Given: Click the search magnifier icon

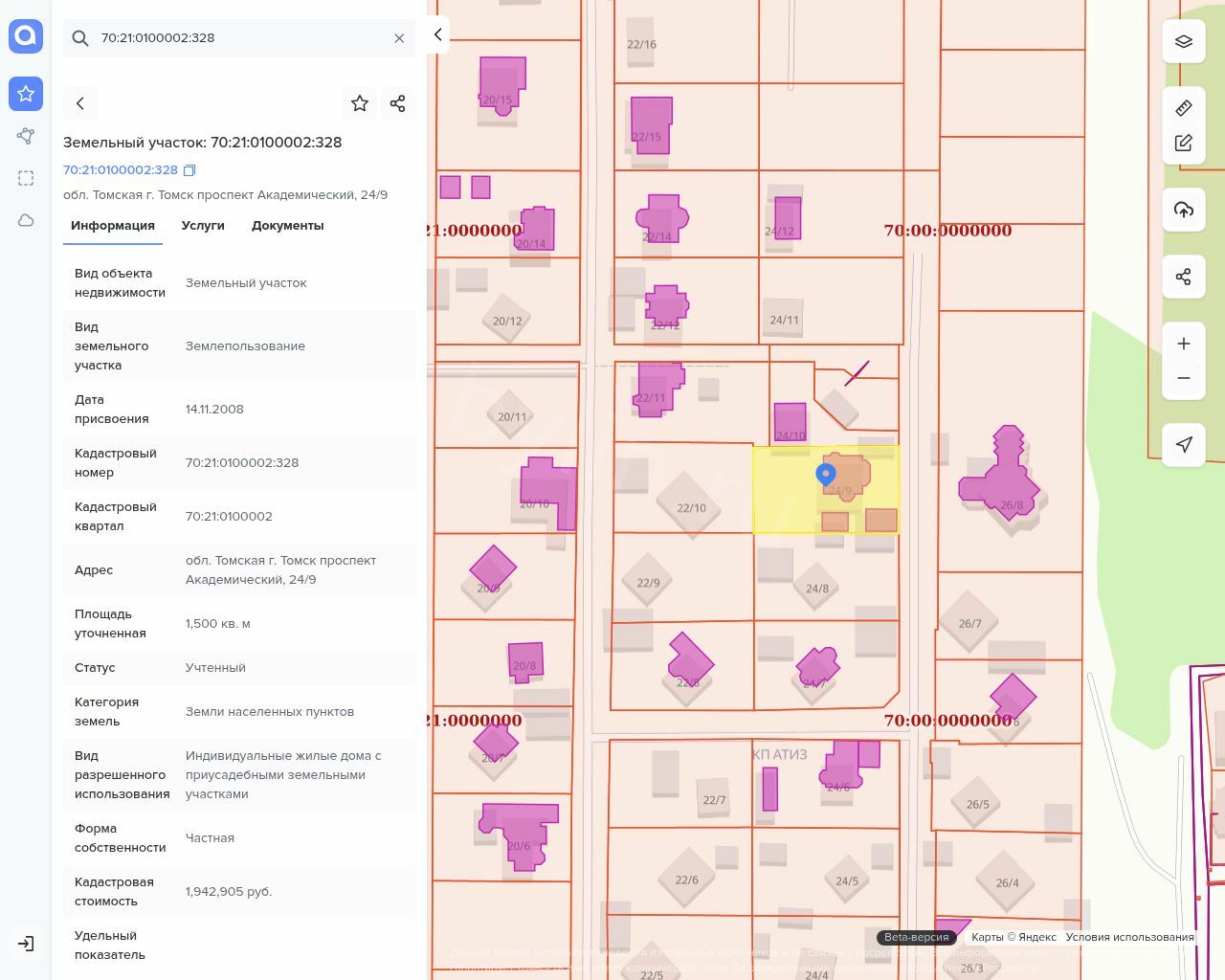Looking at the screenshot, I should click(80, 38).
